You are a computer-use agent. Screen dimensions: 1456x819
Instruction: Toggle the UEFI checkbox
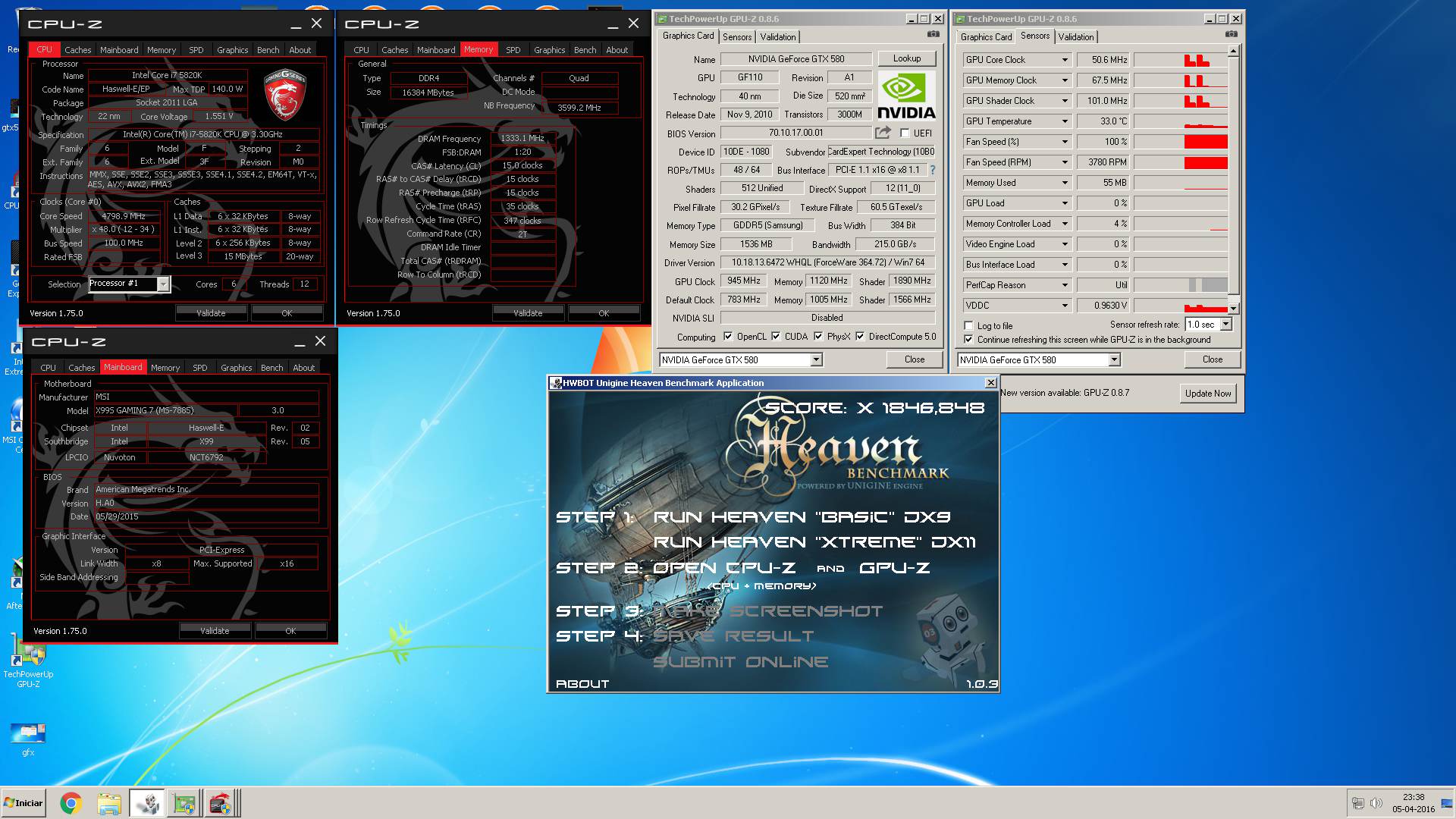(905, 133)
